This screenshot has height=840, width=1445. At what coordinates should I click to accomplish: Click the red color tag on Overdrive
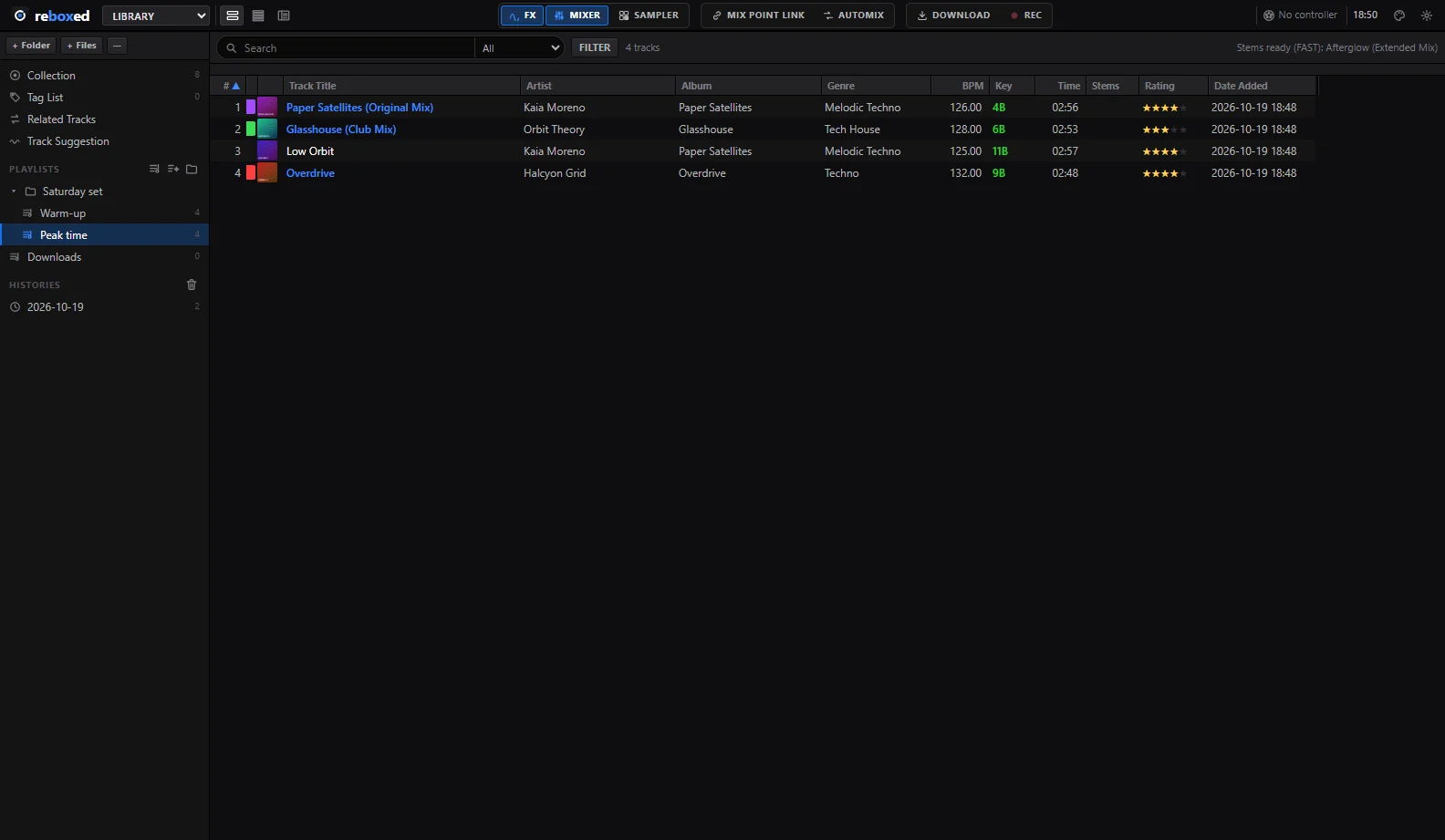click(251, 173)
